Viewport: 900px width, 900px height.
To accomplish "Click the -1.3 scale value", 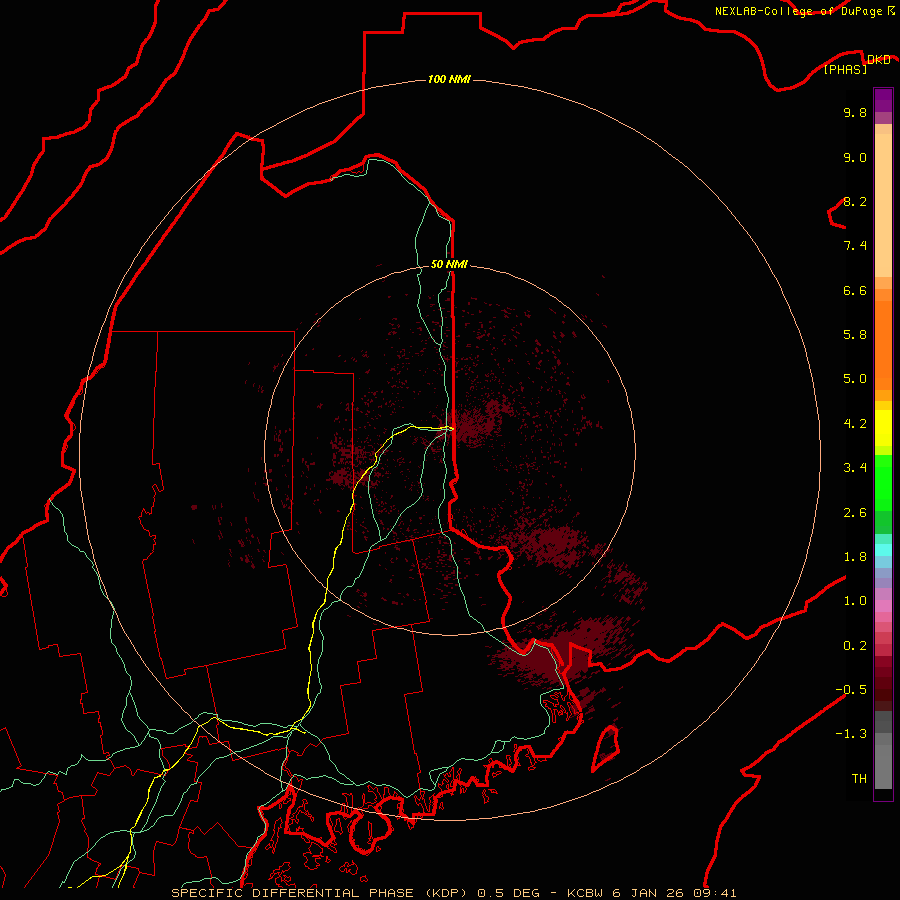I will pyautogui.click(x=851, y=734).
